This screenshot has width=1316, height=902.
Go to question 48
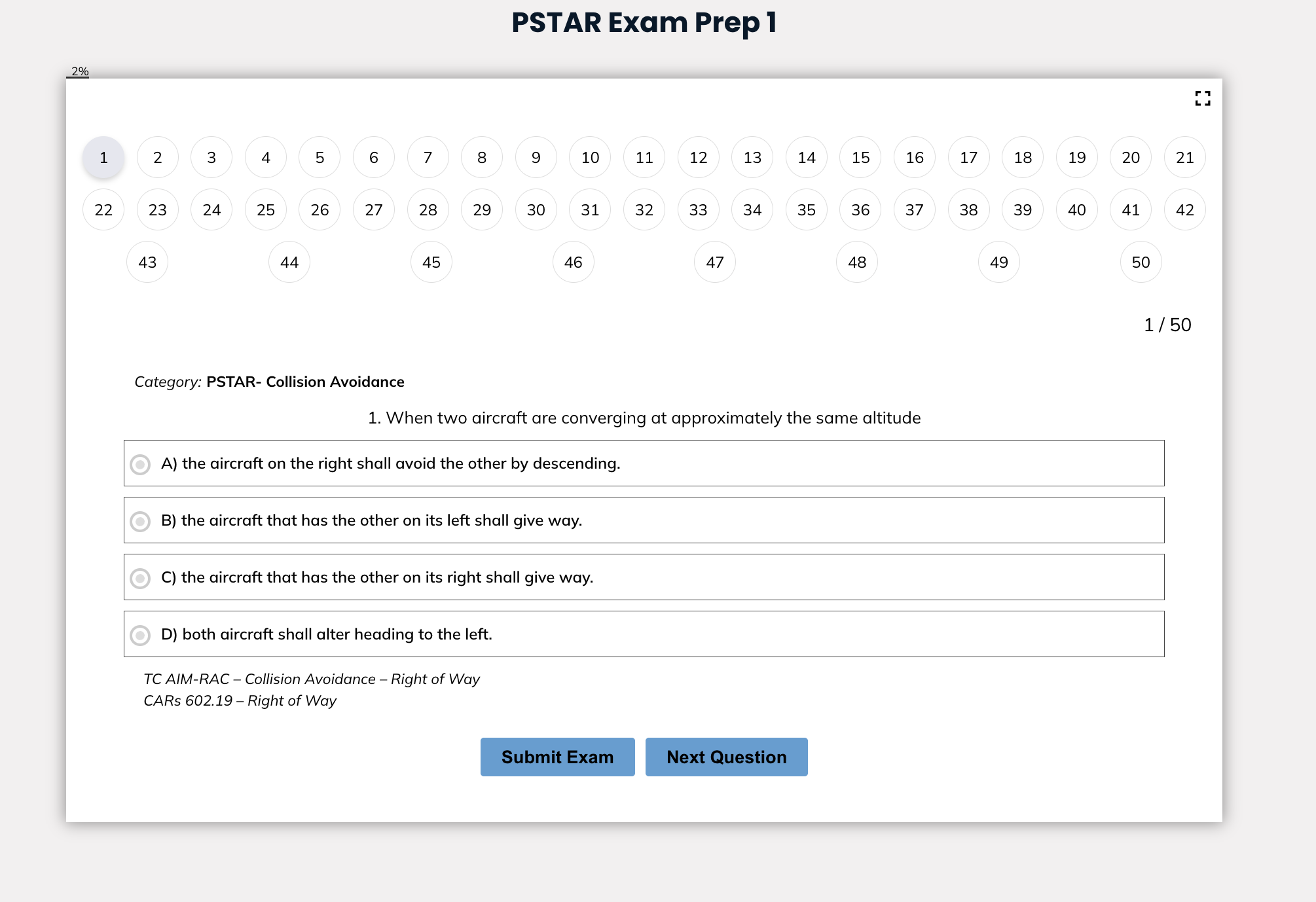point(857,262)
